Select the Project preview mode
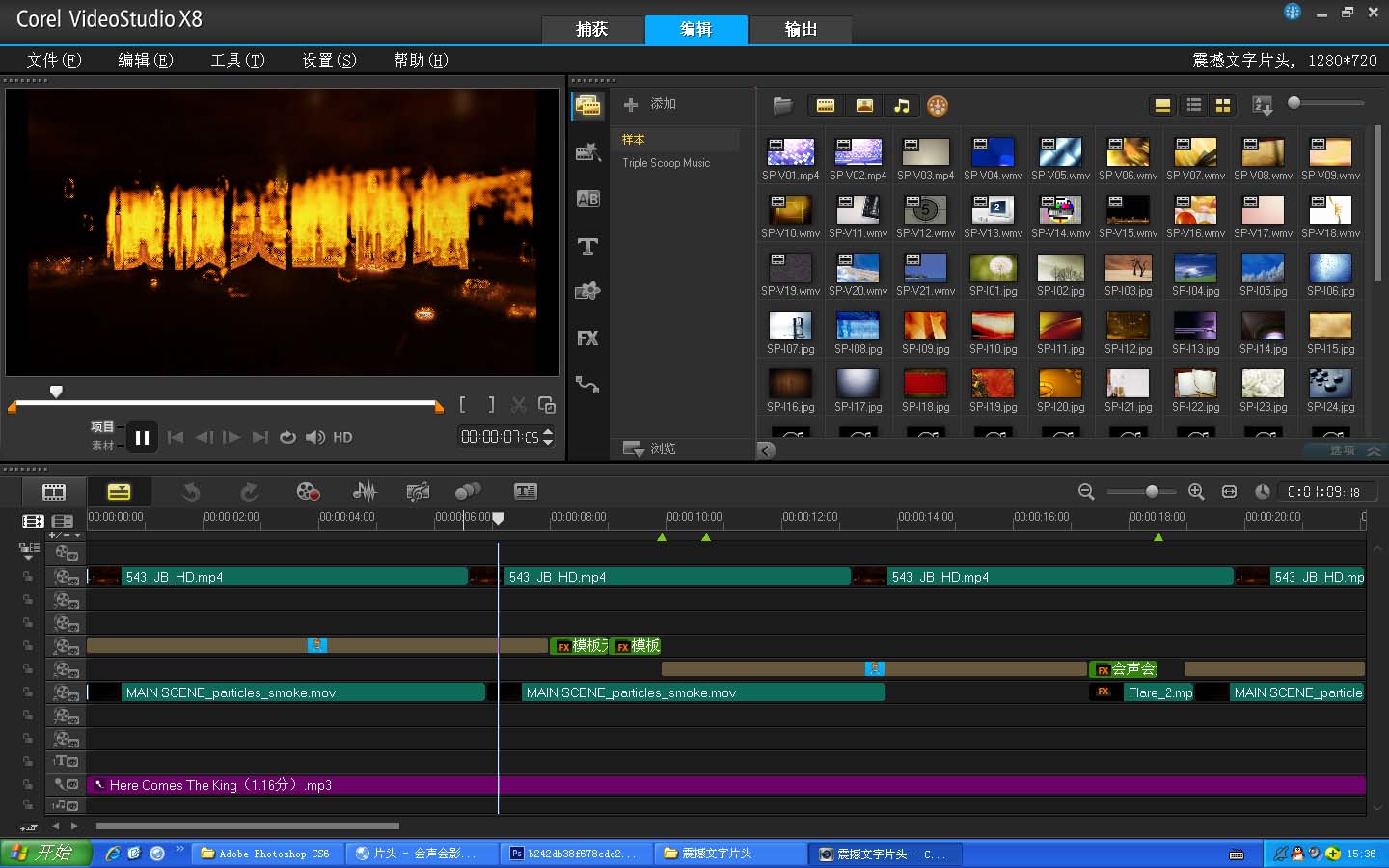Screen dimensions: 1389x868 tap(102, 426)
